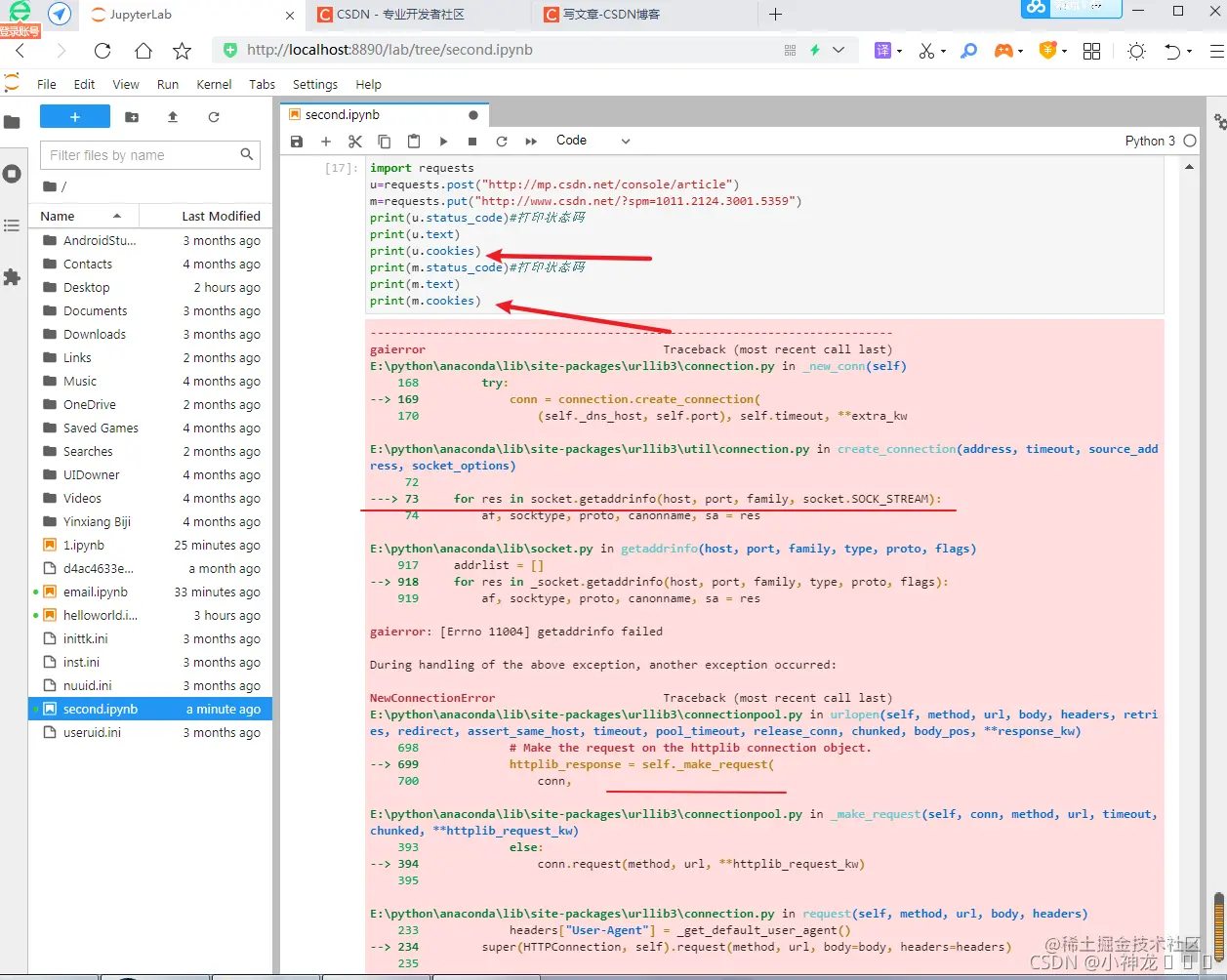The height and width of the screenshot is (980, 1227).
Task: Select the second.ipynb notebook tab
Action: point(384,115)
